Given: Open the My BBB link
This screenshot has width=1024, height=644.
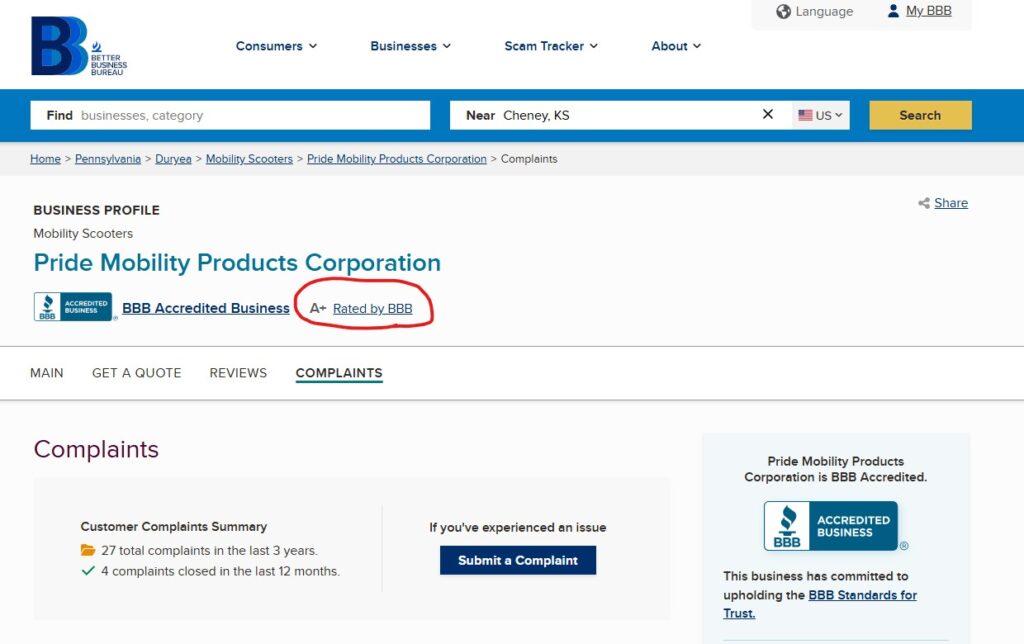Looking at the screenshot, I should pos(928,11).
